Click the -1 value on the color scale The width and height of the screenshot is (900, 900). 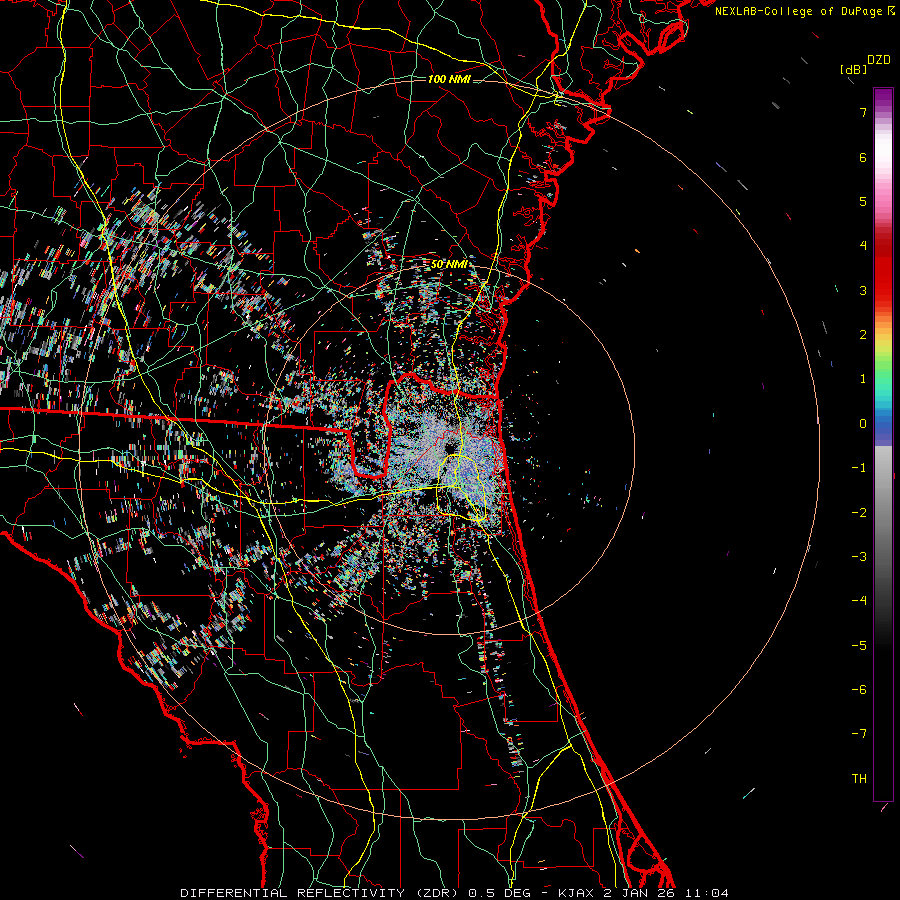[859, 468]
